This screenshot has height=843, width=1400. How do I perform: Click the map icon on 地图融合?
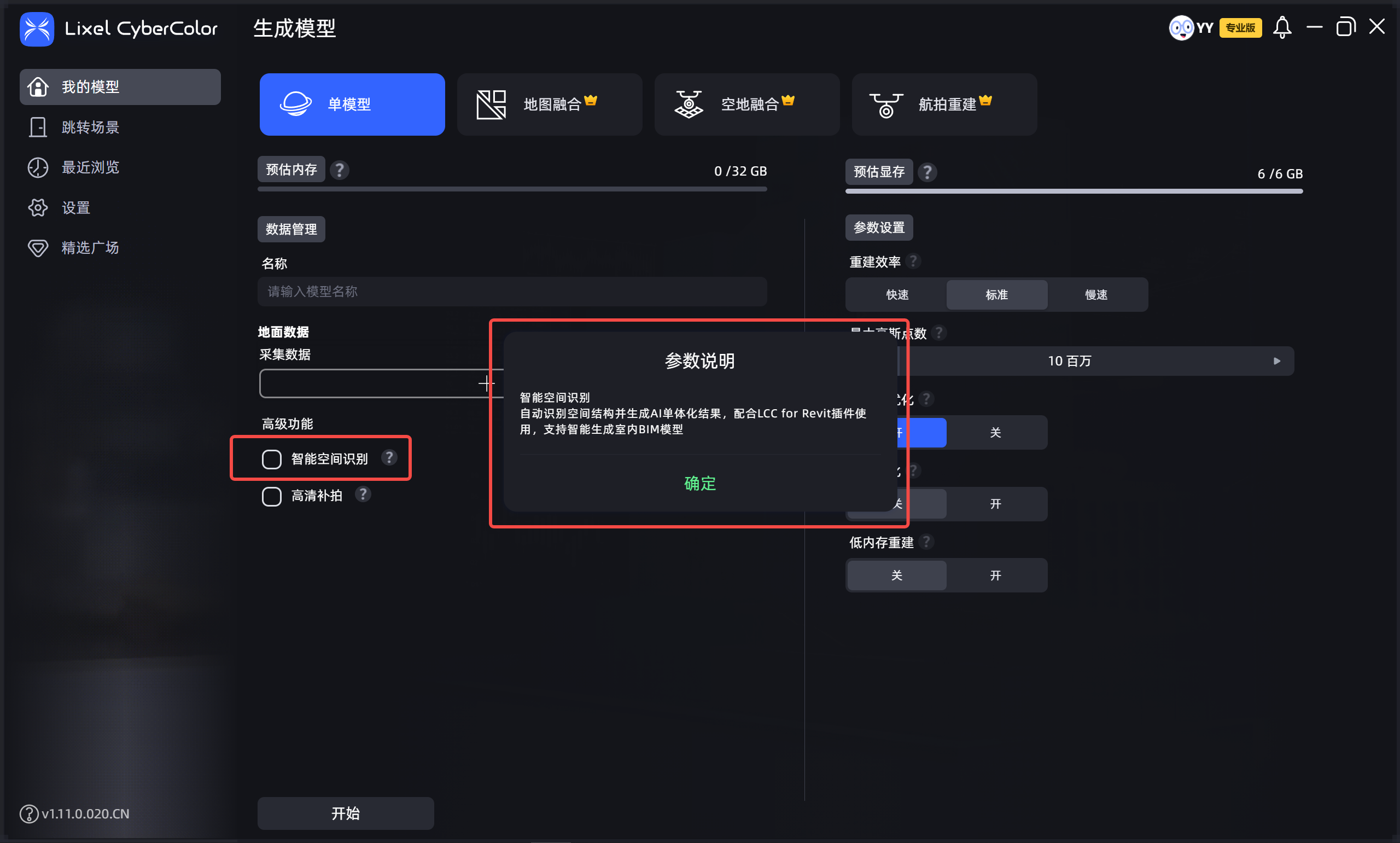pyautogui.click(x=491, y=104)
